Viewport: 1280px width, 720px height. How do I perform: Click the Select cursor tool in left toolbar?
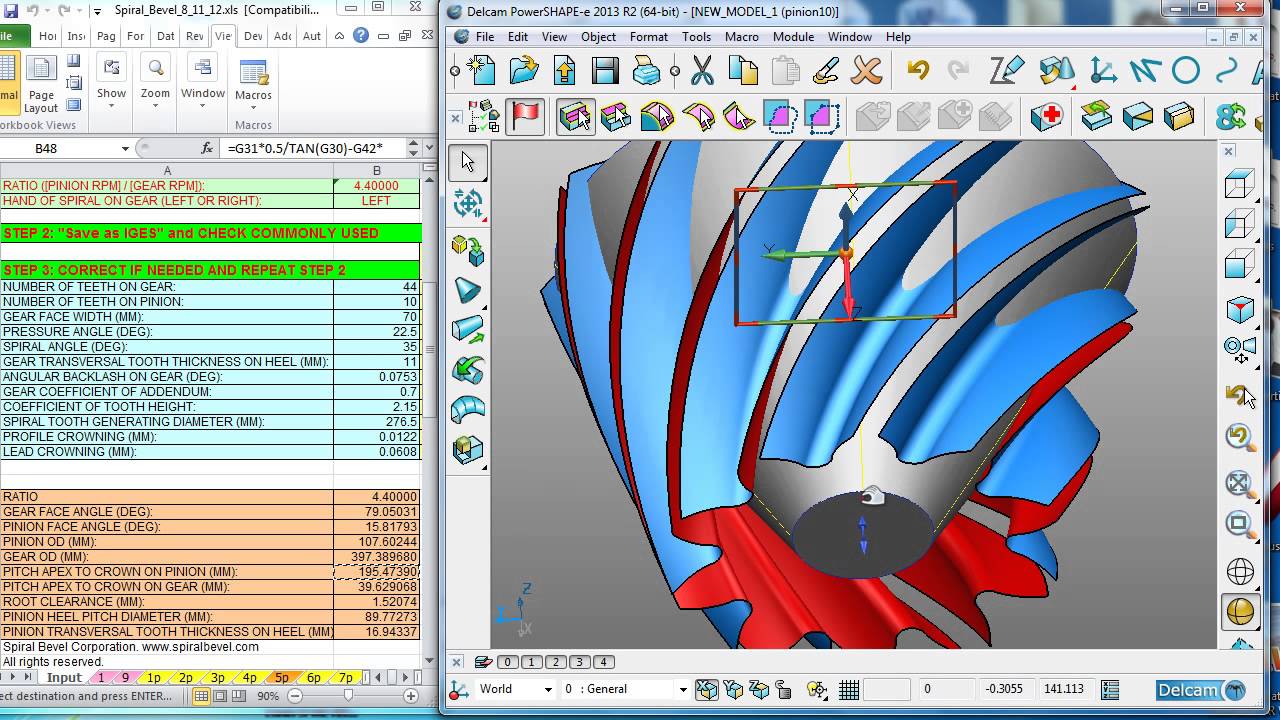pos(468,162)
